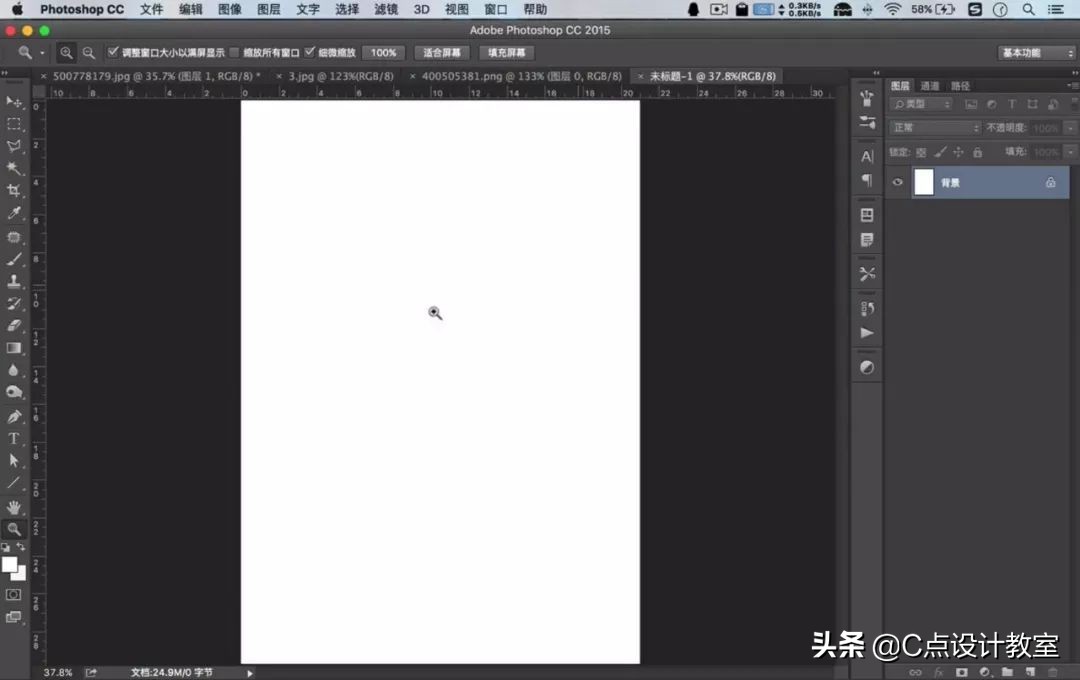The height and width of the screenshot is (680, 1080).
Task: Open the 不透明度 opacity slider arrow
Action: click(1070, 128)
